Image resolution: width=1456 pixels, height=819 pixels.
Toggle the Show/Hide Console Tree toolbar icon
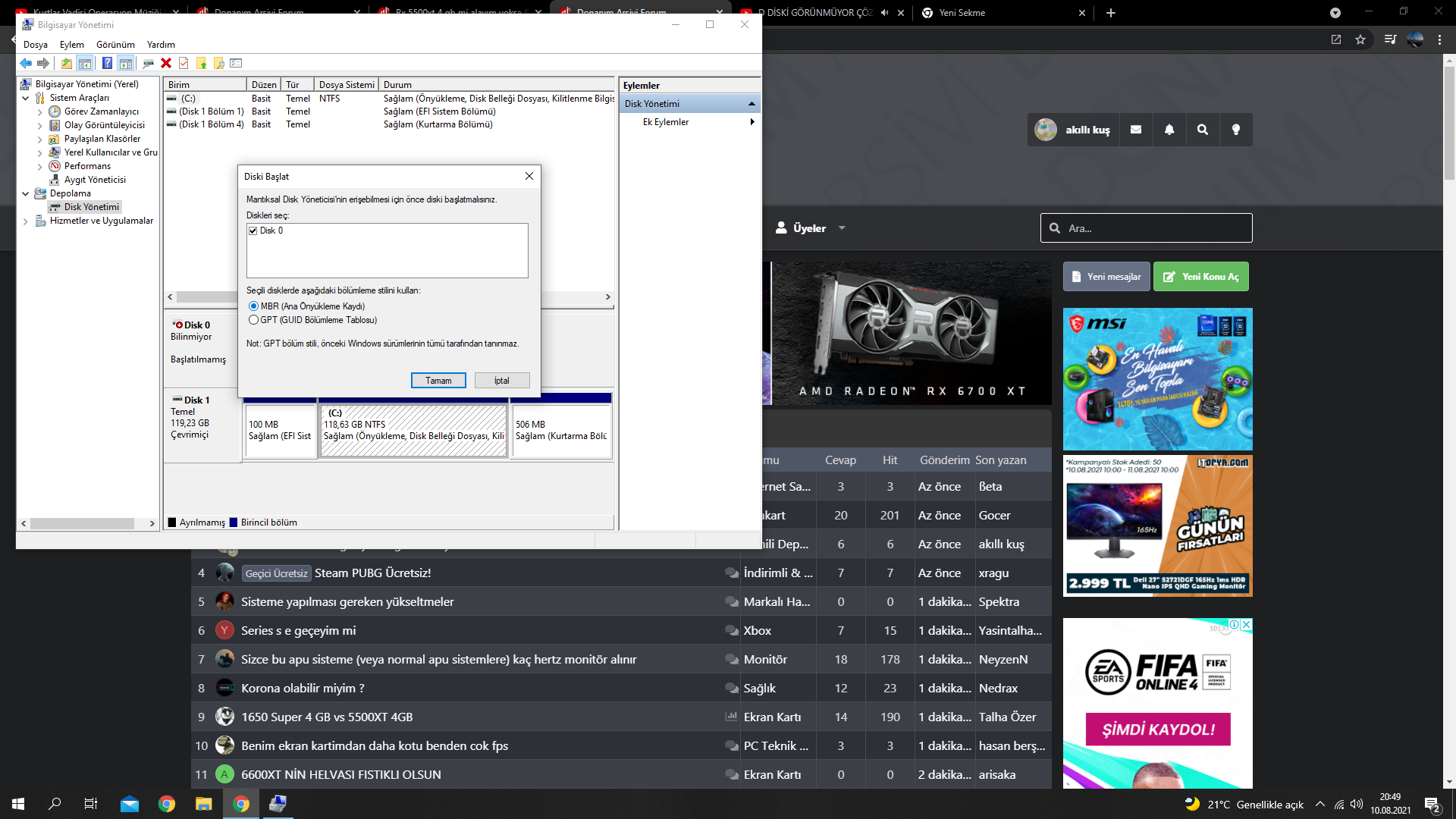pyautogui.click(x=85, y=64)
